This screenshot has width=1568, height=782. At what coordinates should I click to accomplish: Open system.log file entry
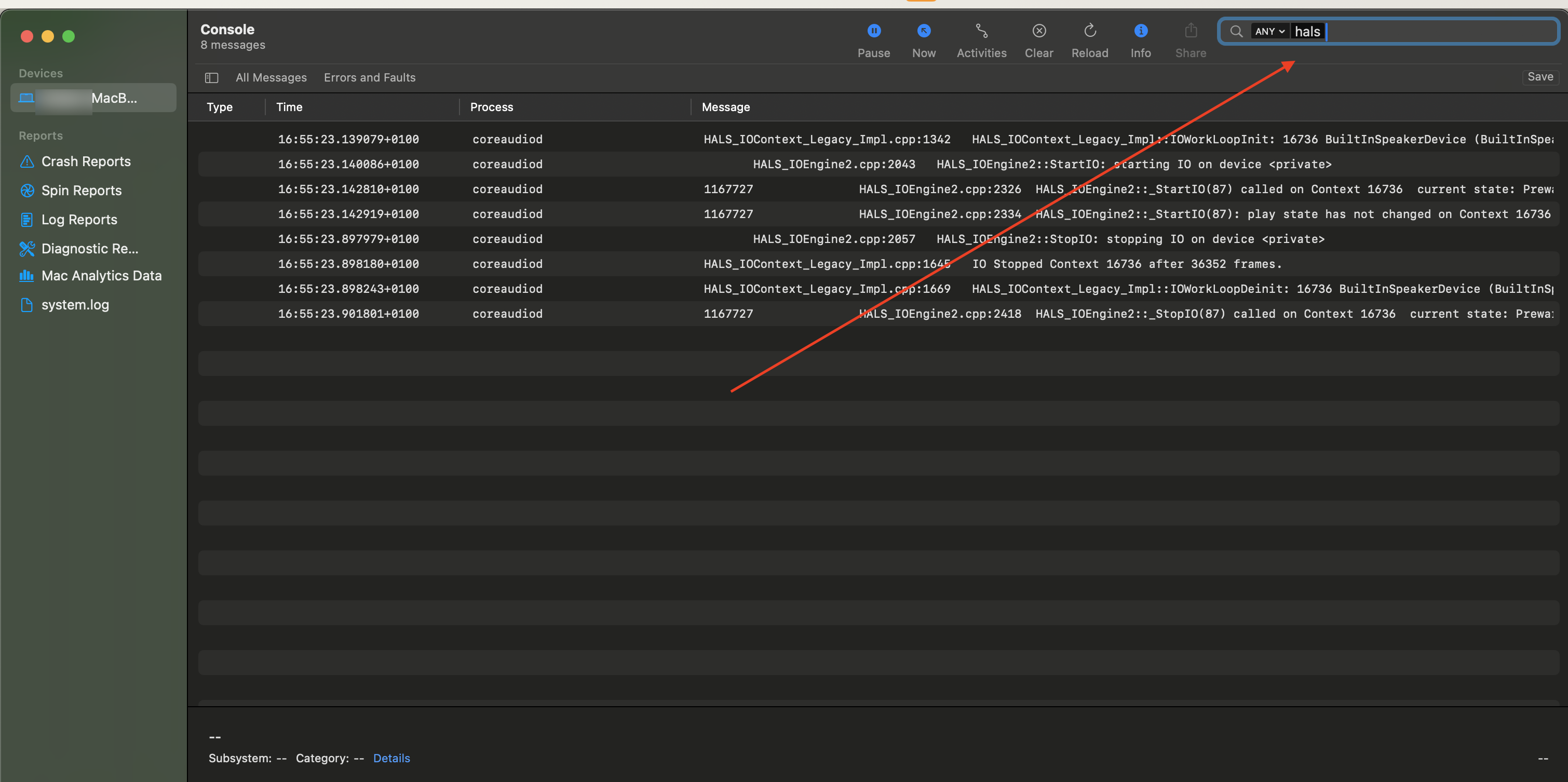click(x=75, y=305)
